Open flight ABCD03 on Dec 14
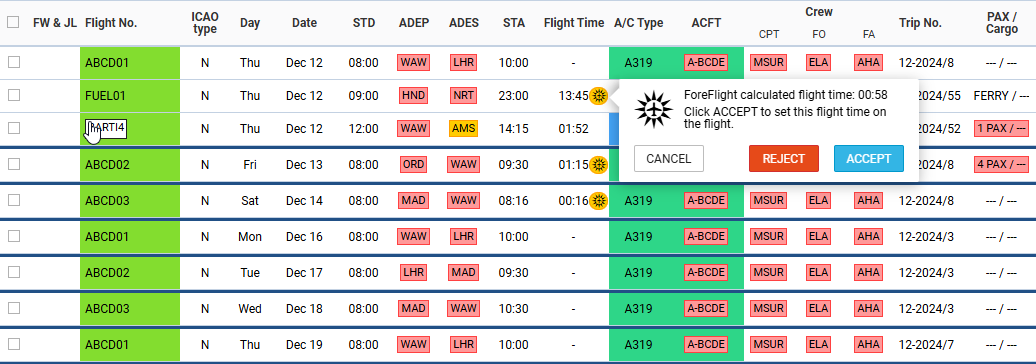Screen dimensions: 1036x364 (x=107, y=200)
